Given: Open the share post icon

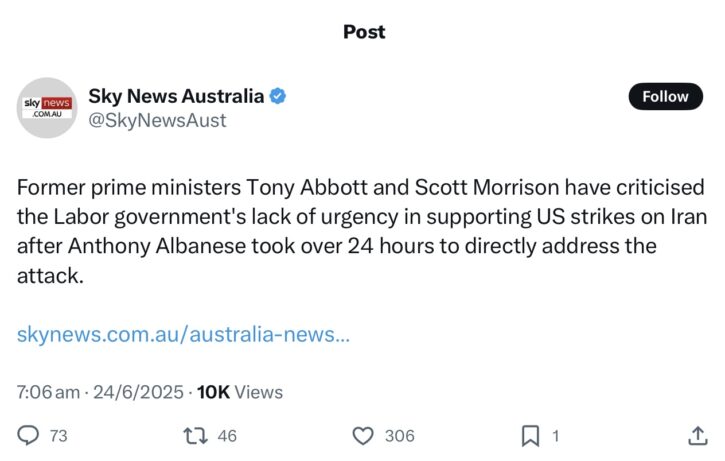Looking at the screenshot, I should (698, 436).
